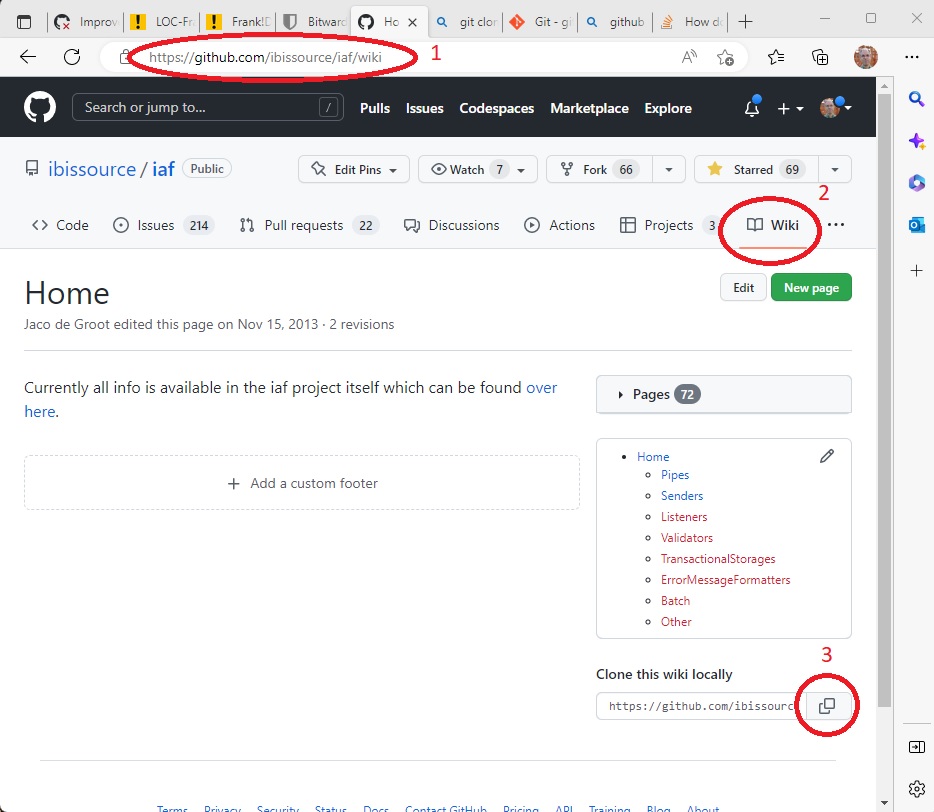Switch to the 'Git - gi' tab
934x812 pixels.
[540, 22]
